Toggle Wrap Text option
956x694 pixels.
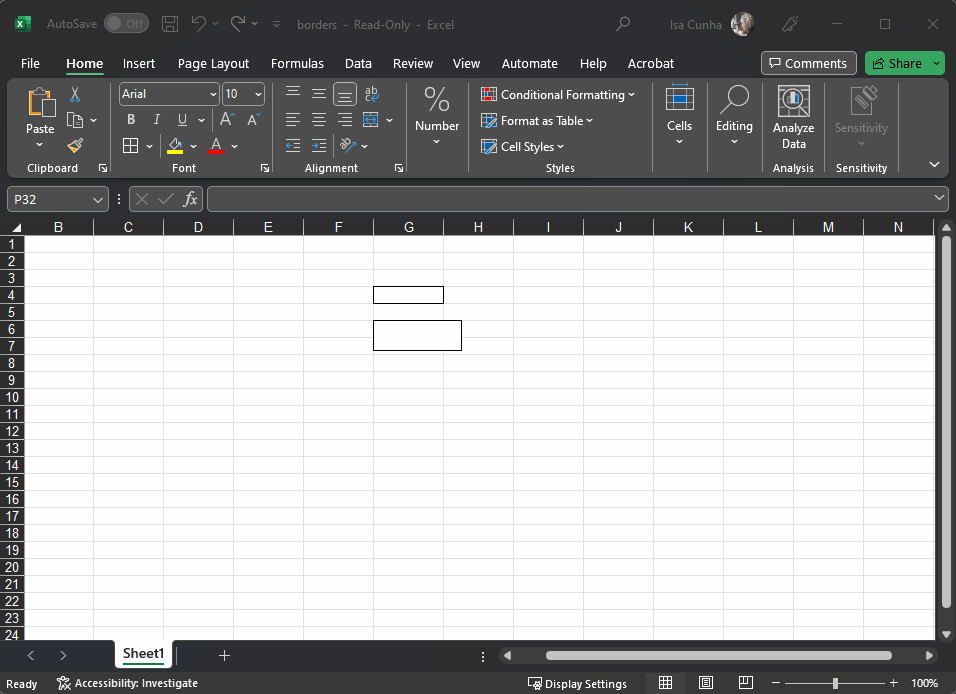372,94
